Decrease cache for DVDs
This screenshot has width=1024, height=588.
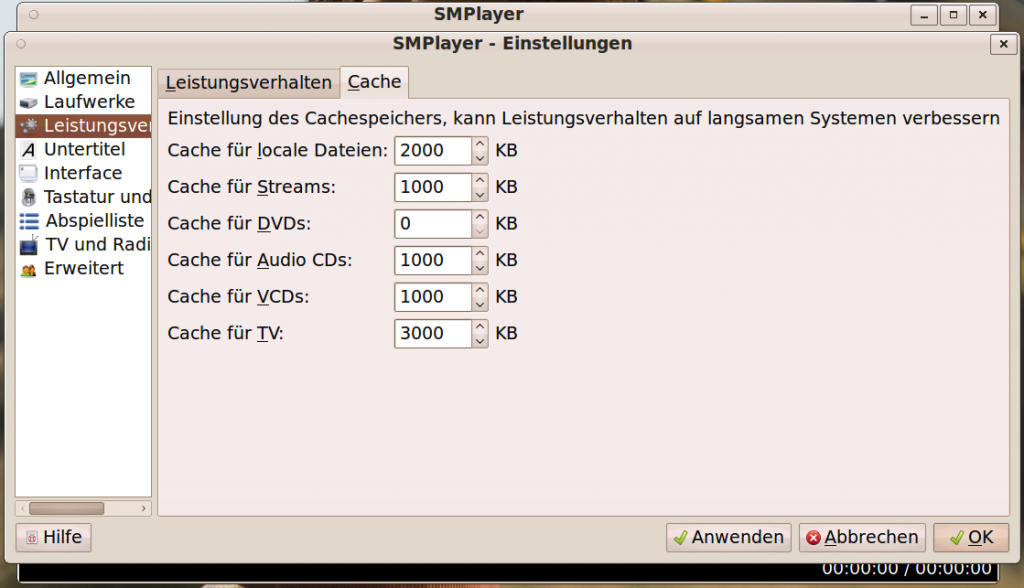tap(480, 231)
